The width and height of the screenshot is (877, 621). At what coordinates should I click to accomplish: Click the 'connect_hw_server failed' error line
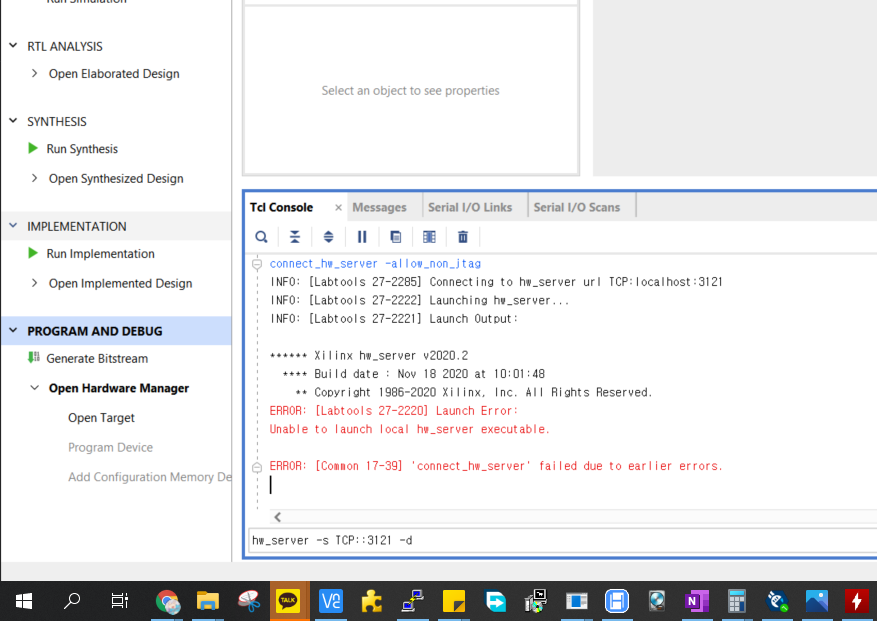click(496, 466)
